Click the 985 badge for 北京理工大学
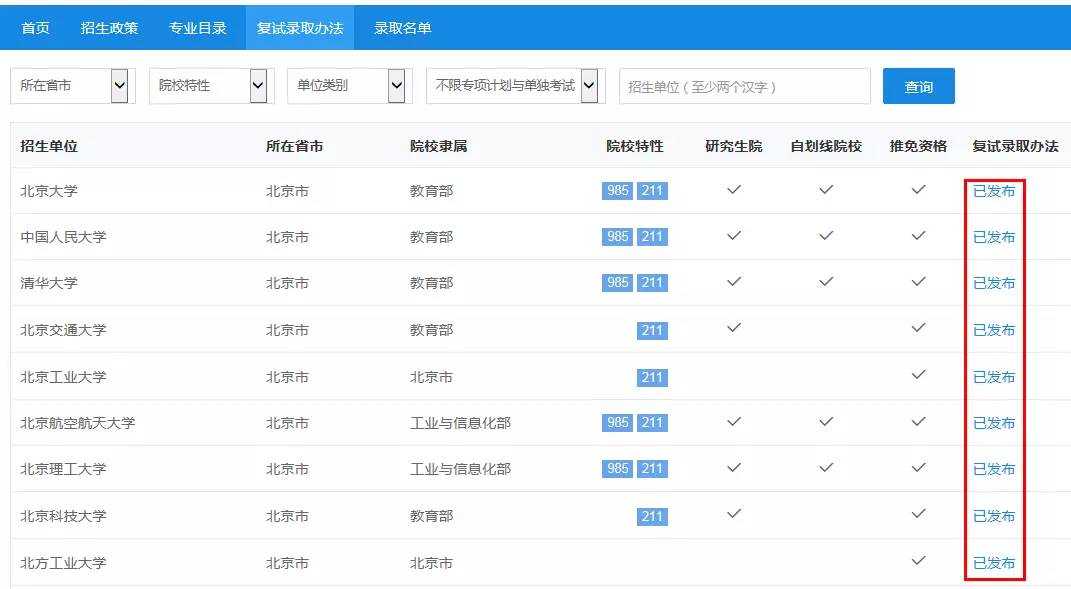The width and height of the screenshot is (1071, 589). tap(617, 469)
